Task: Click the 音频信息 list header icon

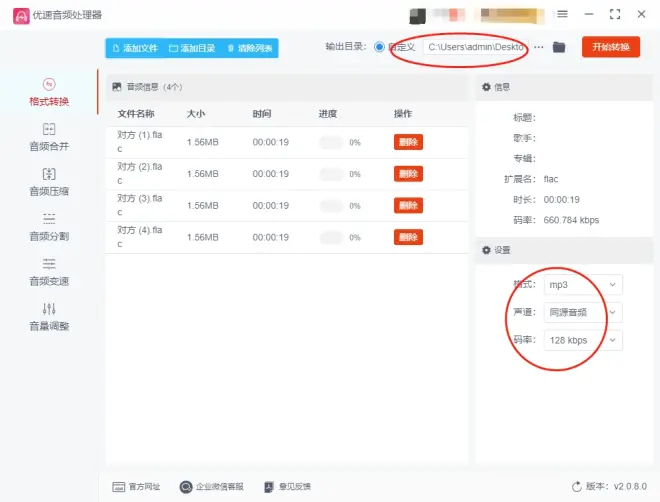Action: 117,87
